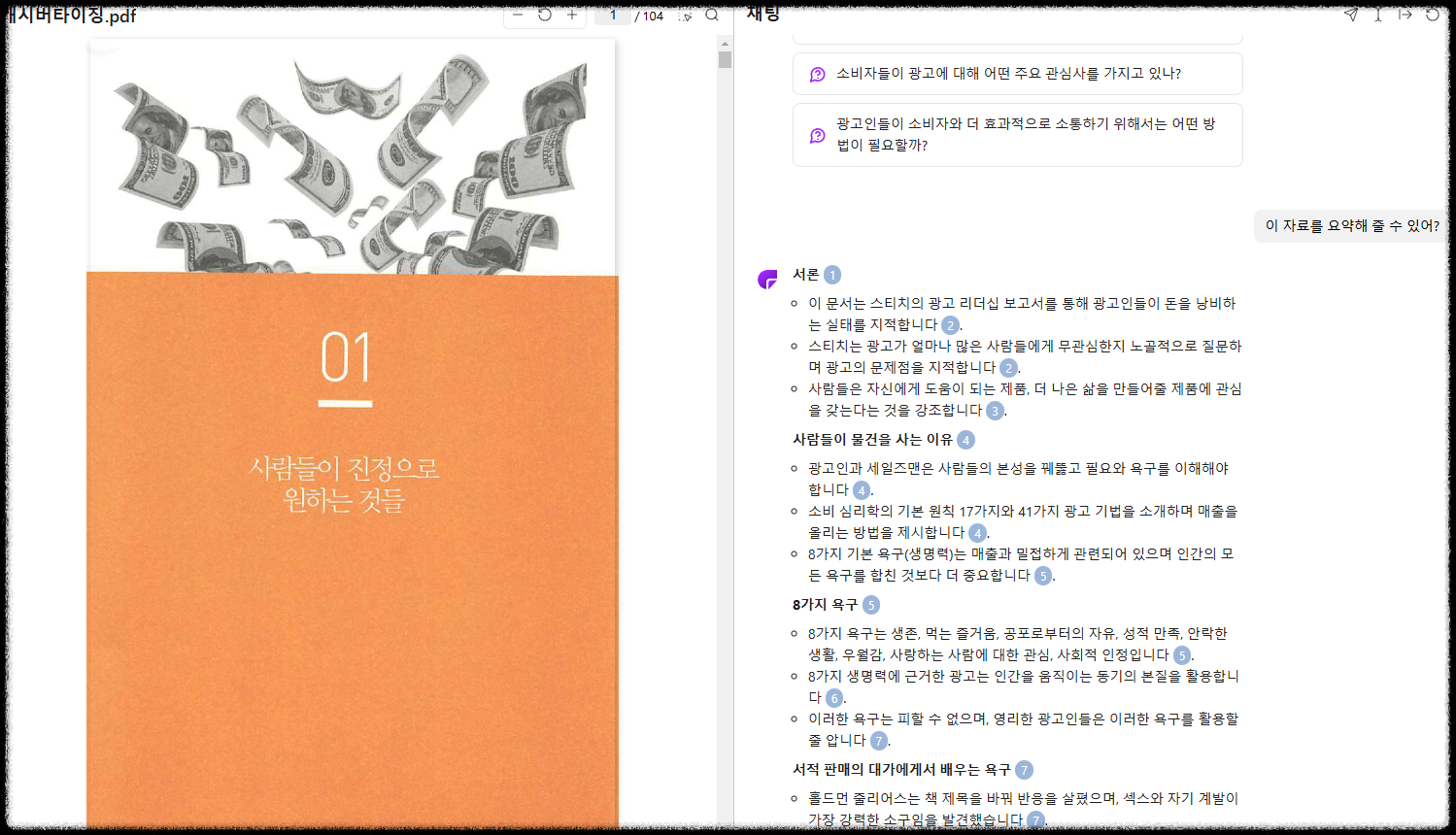This screenshot has height=835, width=1456.
Task: Select the pointer selection tool icon
Action: pos(687,16)
